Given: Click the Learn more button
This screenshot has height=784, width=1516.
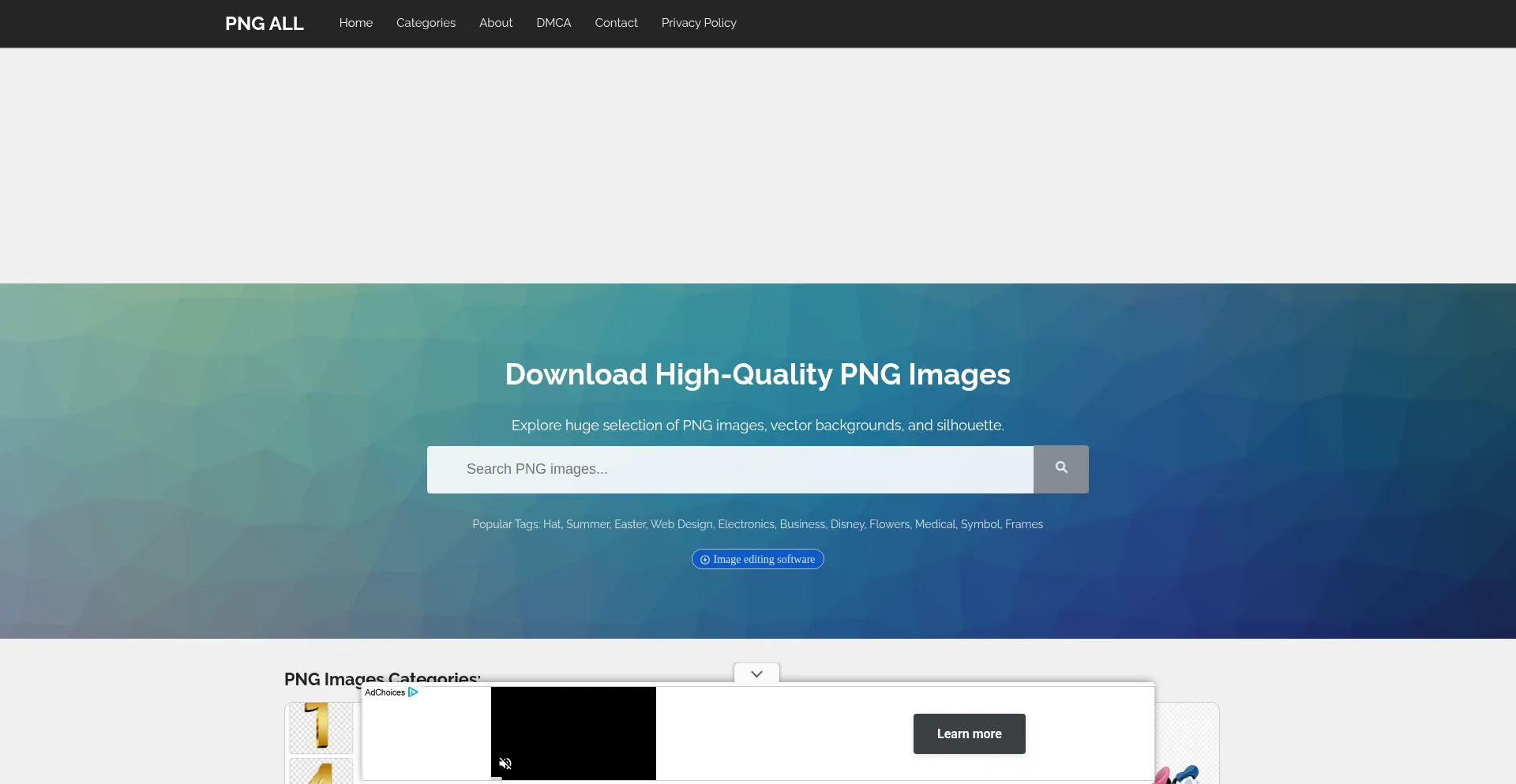Looking at the screenshot, I should click(x=969, y=733).
